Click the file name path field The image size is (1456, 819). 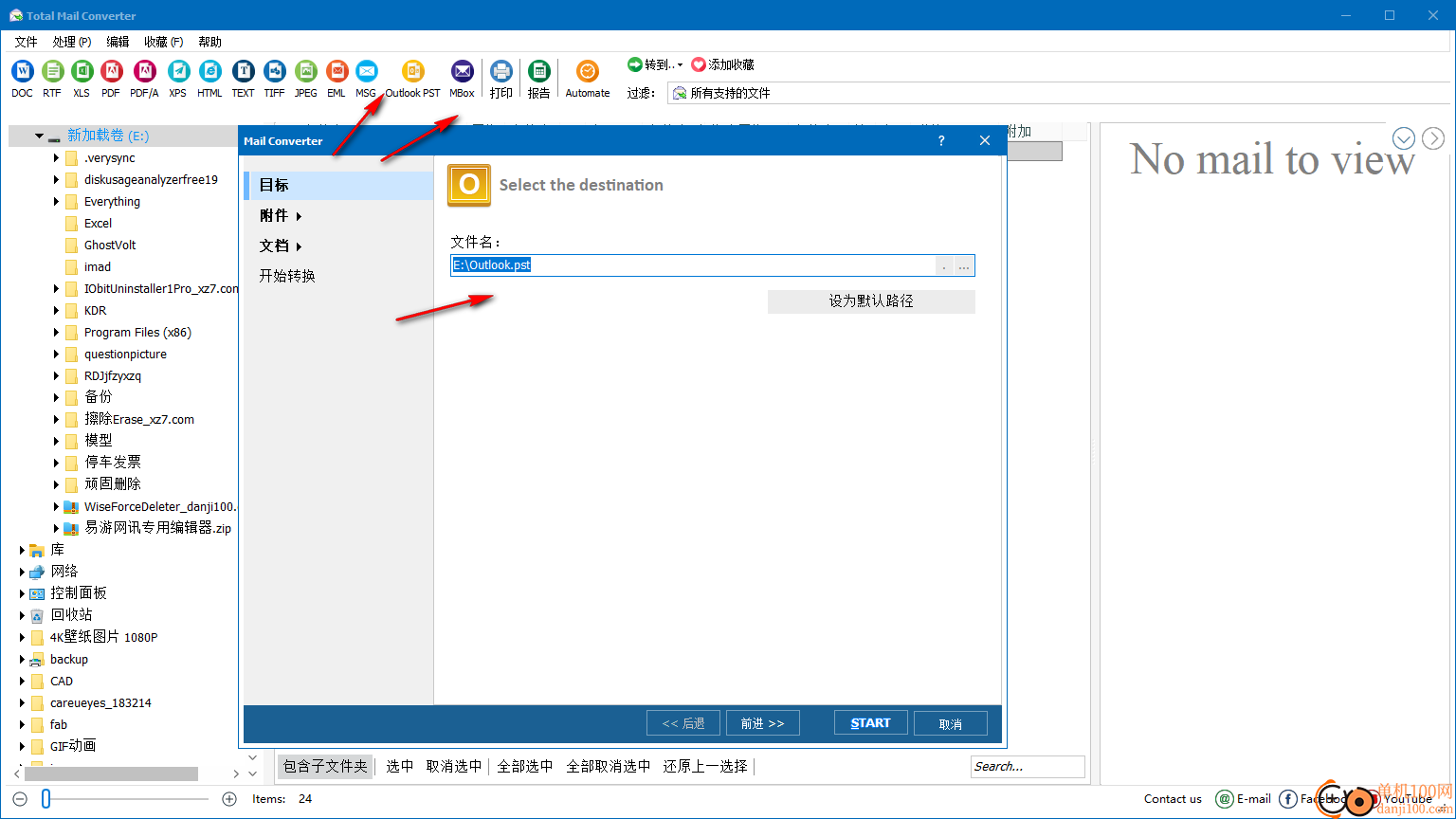[x=693, y=265]
